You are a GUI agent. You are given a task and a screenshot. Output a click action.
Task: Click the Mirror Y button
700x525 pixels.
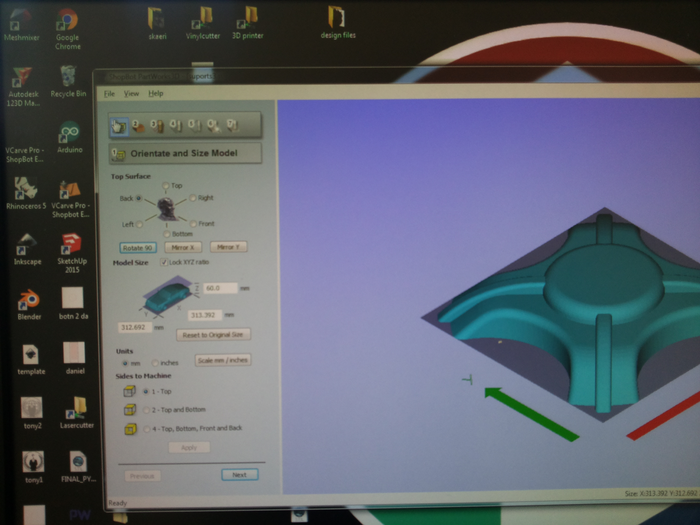(229, 246)
